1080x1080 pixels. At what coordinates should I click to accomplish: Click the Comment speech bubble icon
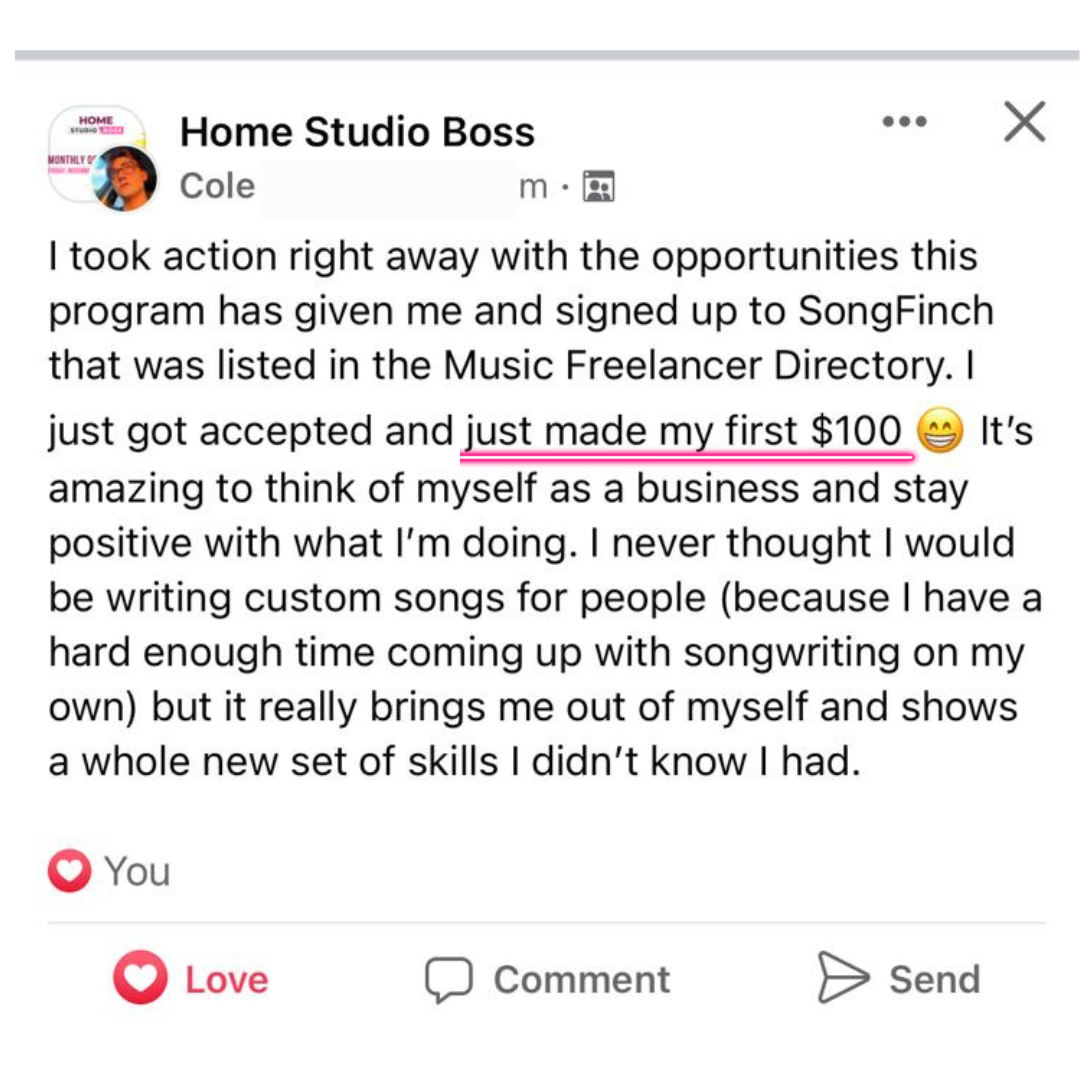(x=448, y=979)
